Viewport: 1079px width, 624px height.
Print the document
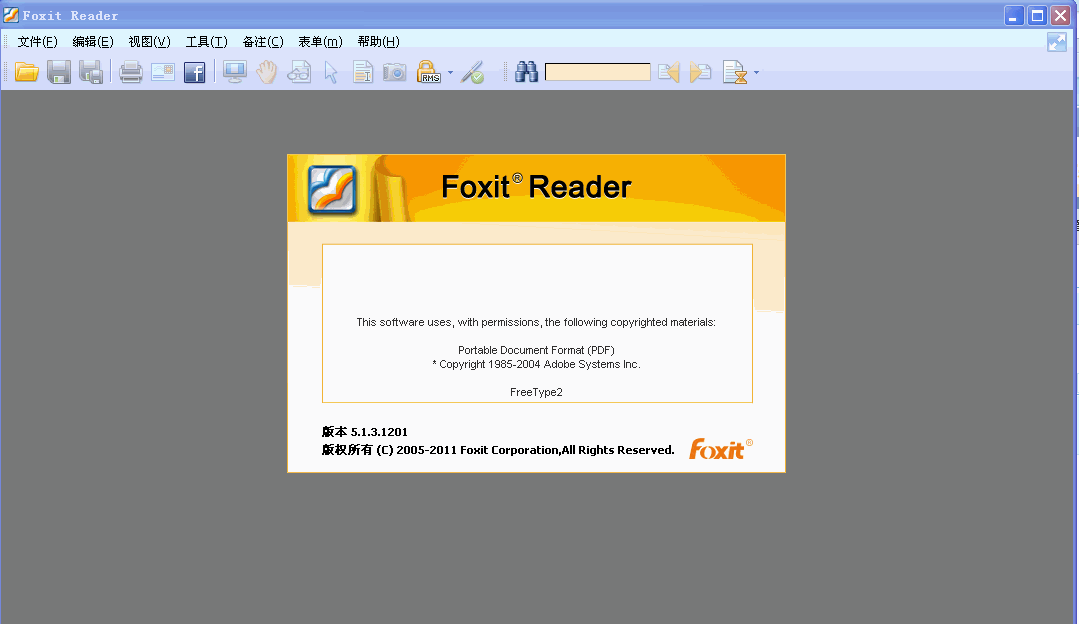click(130, 71)
